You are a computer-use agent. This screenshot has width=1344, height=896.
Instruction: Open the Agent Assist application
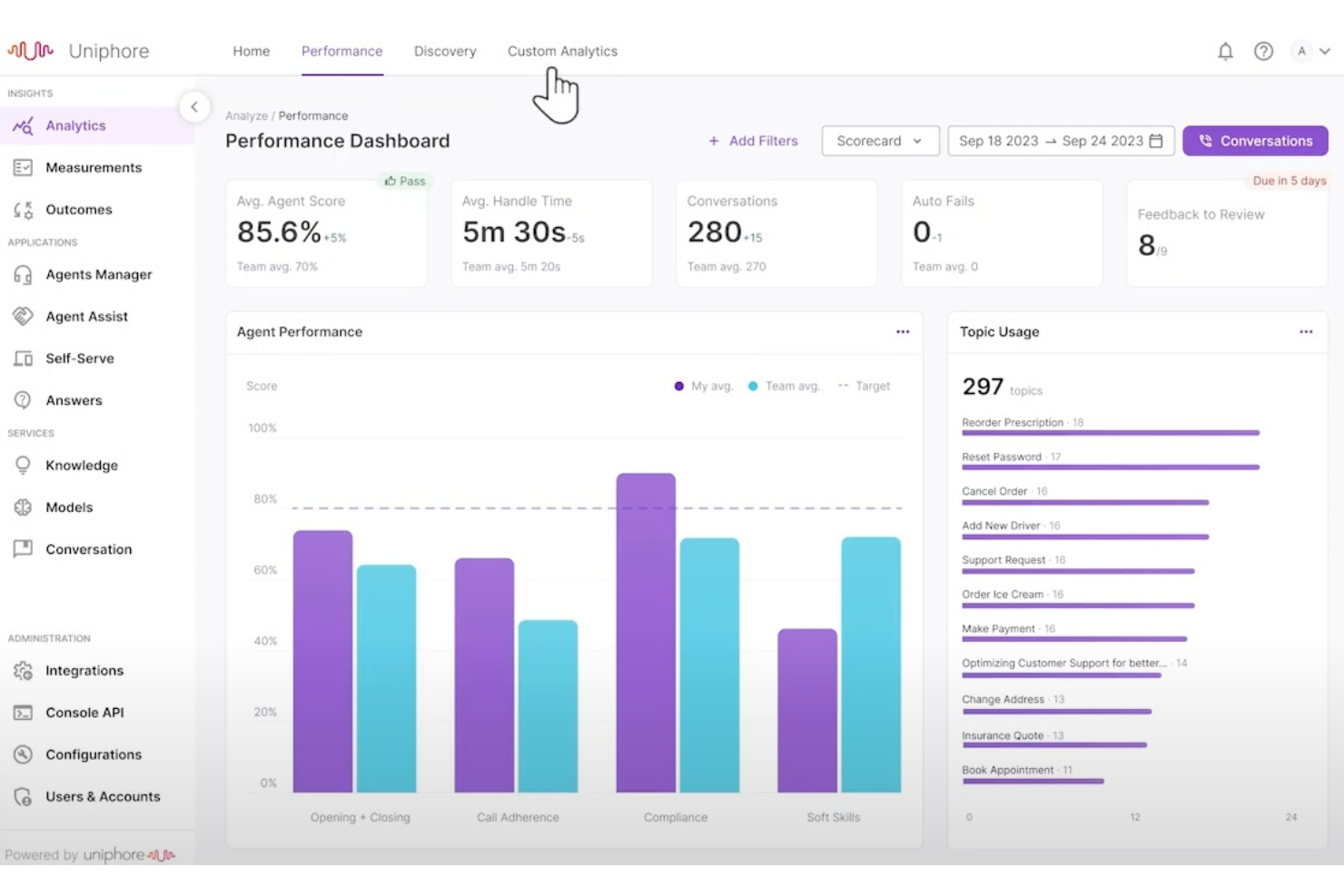(22, 316)
